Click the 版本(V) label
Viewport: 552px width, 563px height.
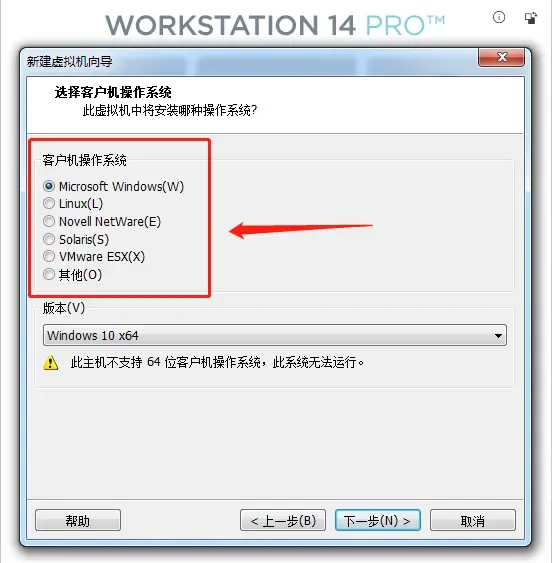pyautogui.click(x=64, y=308)
